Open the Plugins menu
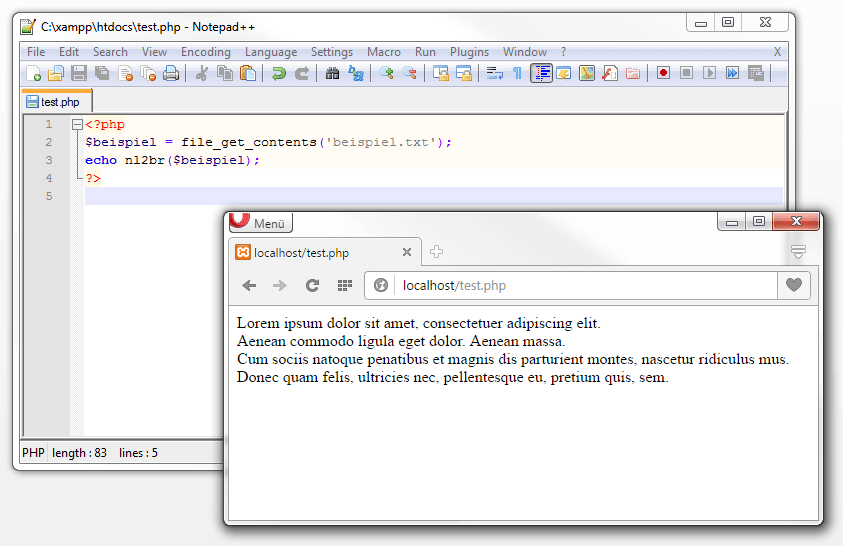This screenshot has height=546, width=843. click(469, 52)
